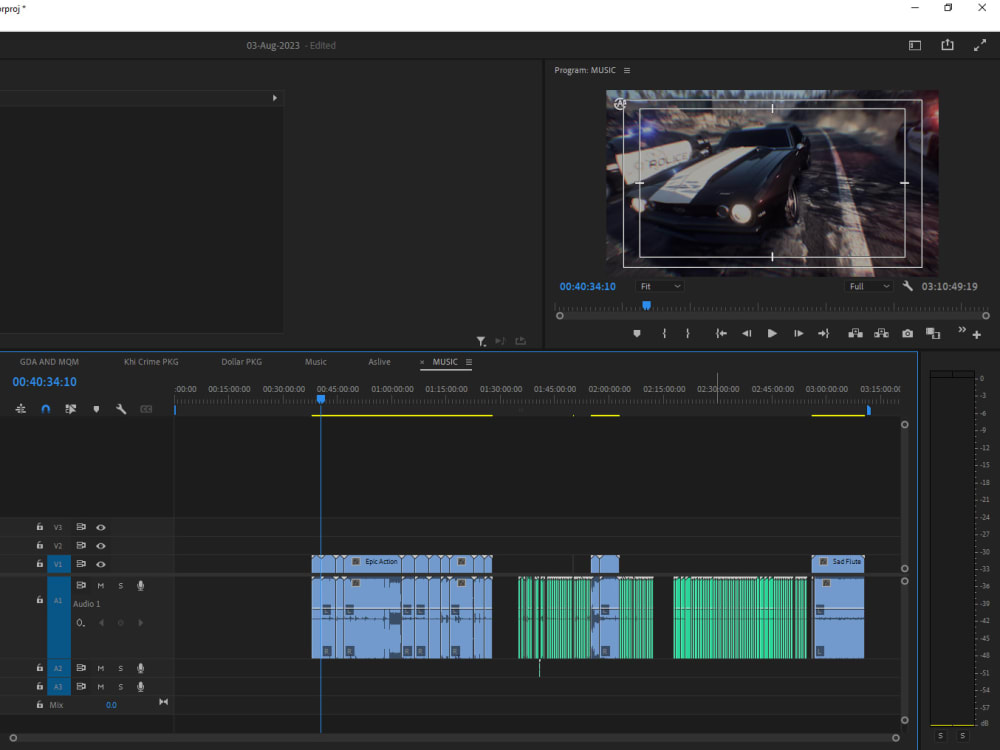The width and height of the screenshot is (1000, 750).
Task: Click the Lift button
Action: [855, 333]
